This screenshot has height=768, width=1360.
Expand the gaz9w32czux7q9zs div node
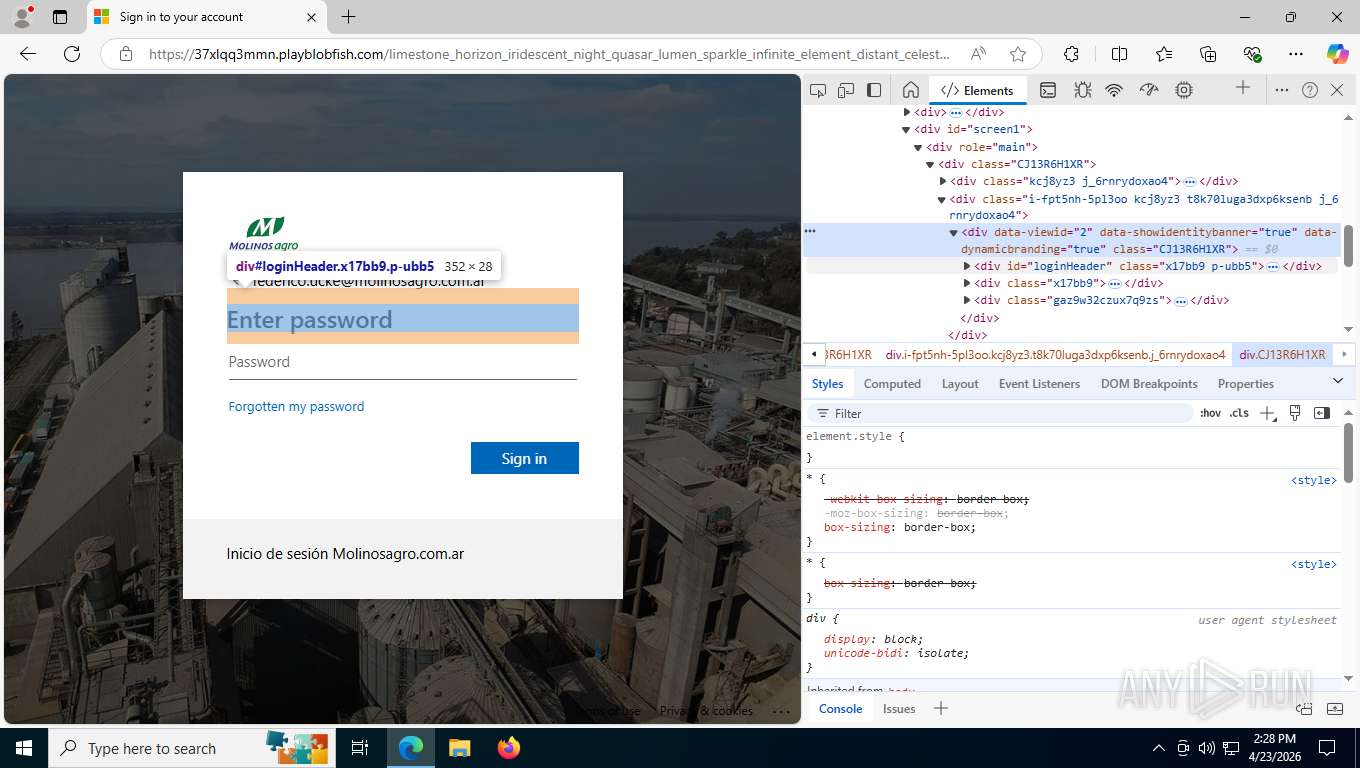click(x=967, y=300)
